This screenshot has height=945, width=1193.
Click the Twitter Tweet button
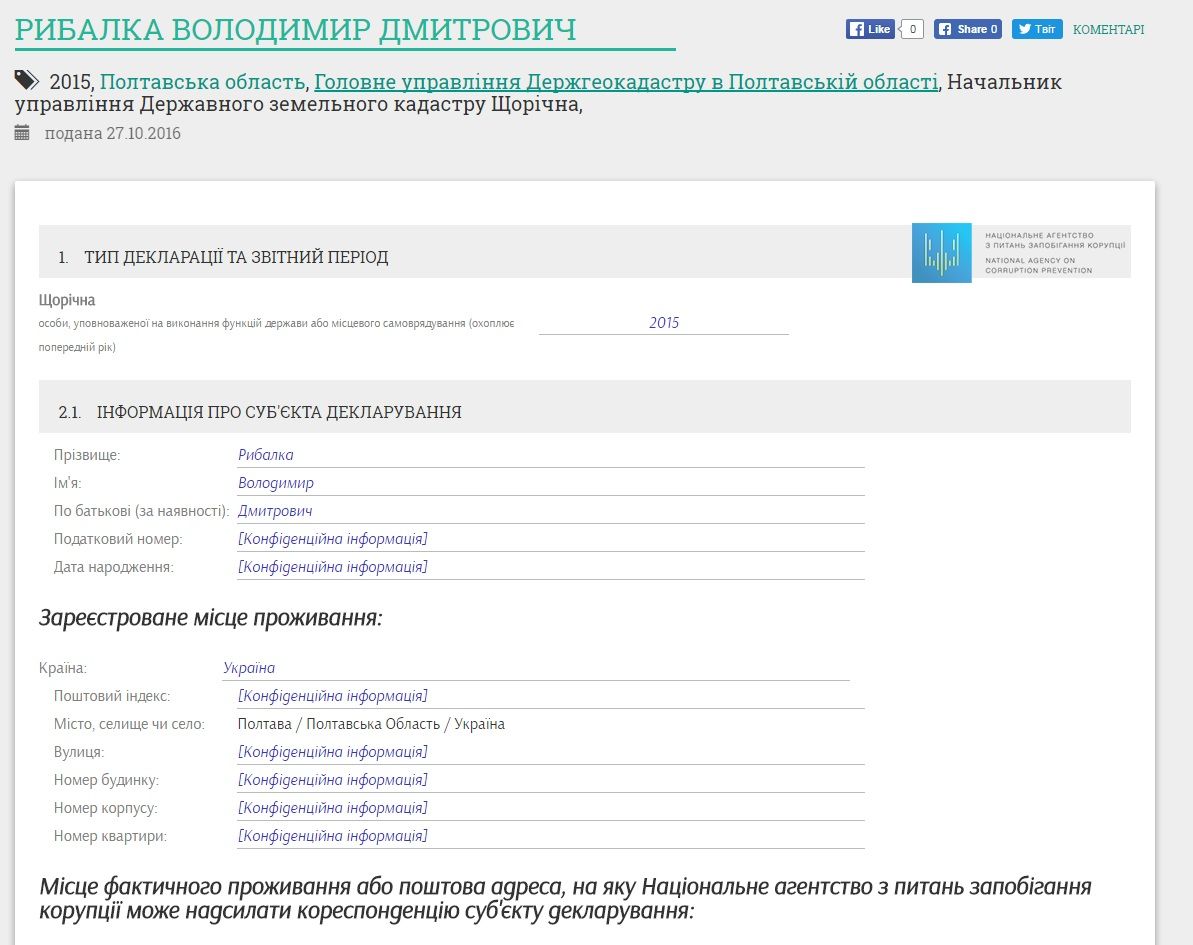pyautogui.click(x=1036, y=29)
